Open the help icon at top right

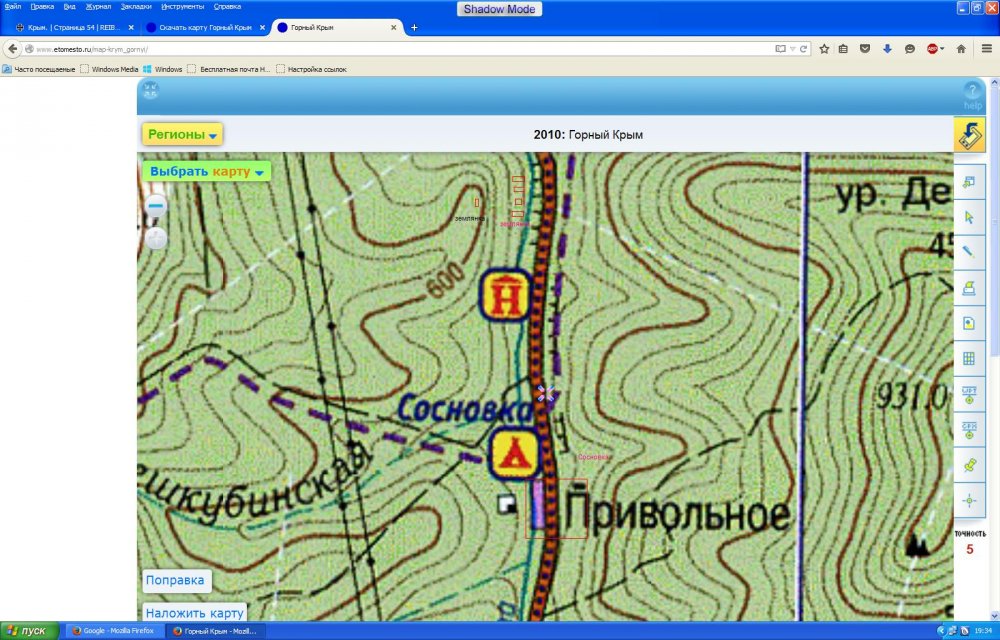pos(972,96)
